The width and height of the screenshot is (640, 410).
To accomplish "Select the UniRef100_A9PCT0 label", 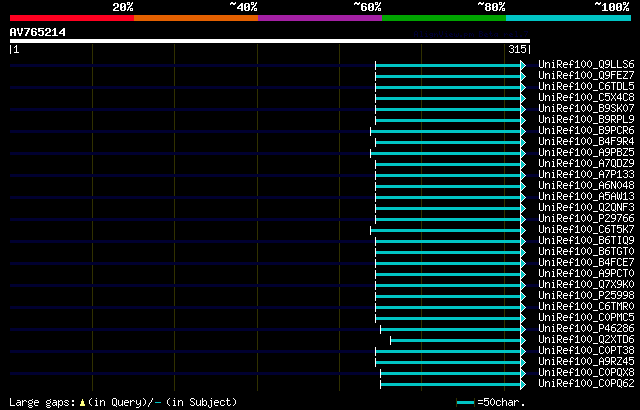I will (586, 274).
